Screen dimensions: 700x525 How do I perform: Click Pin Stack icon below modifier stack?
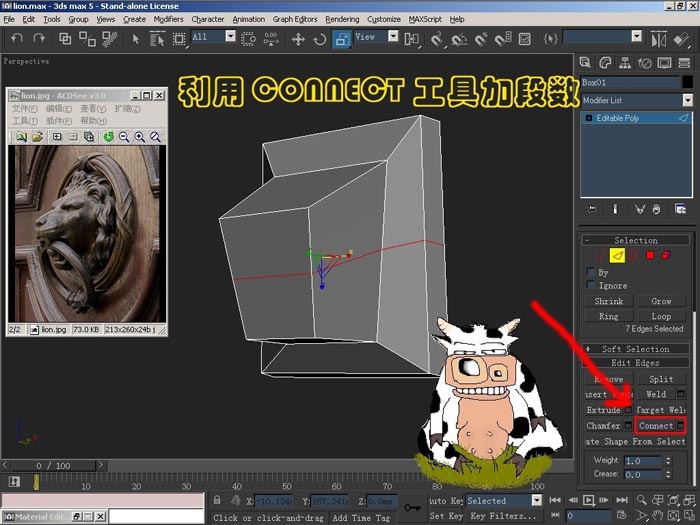coord(592,209)
